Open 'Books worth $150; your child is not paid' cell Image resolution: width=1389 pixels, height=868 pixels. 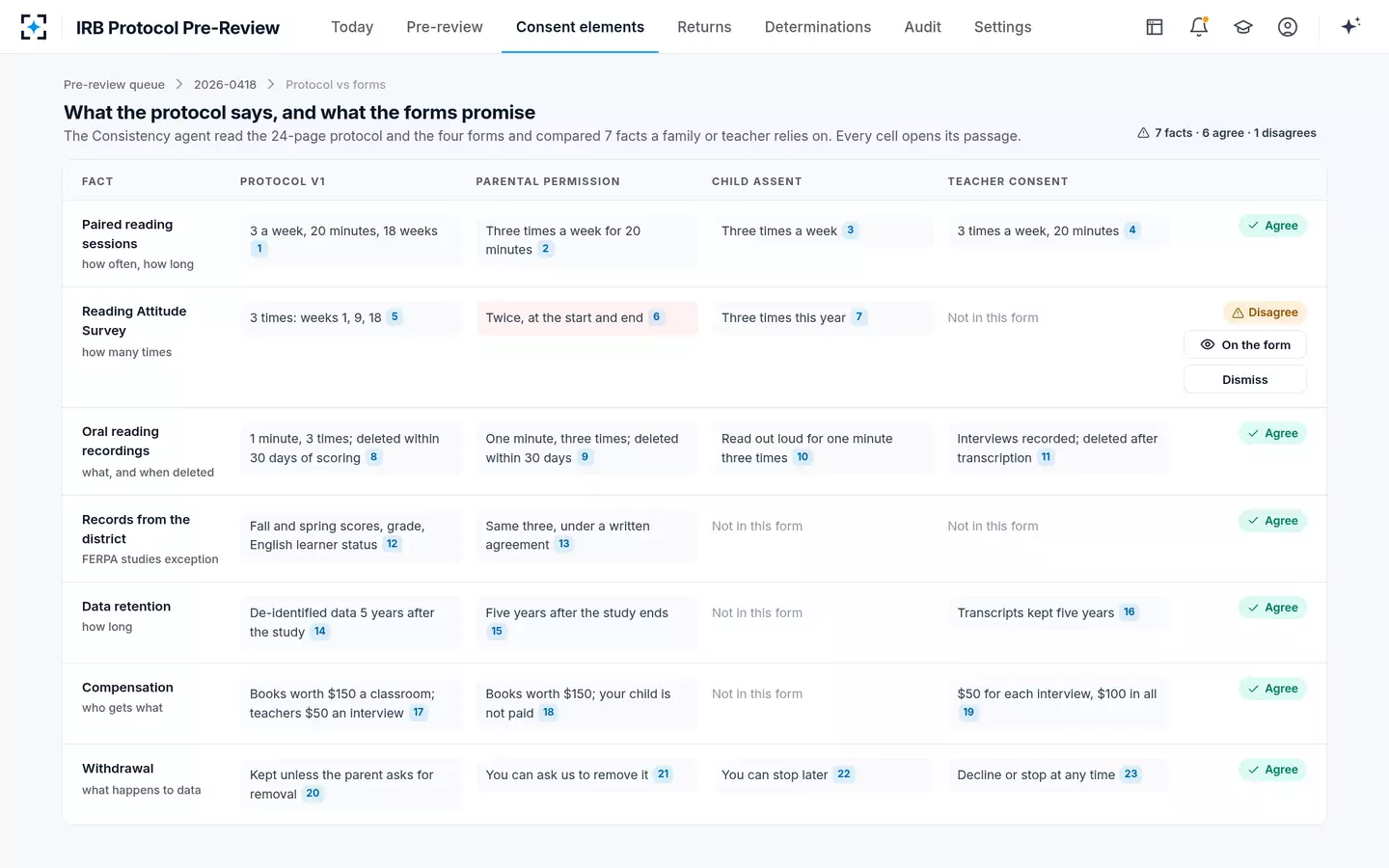point(586,703)
